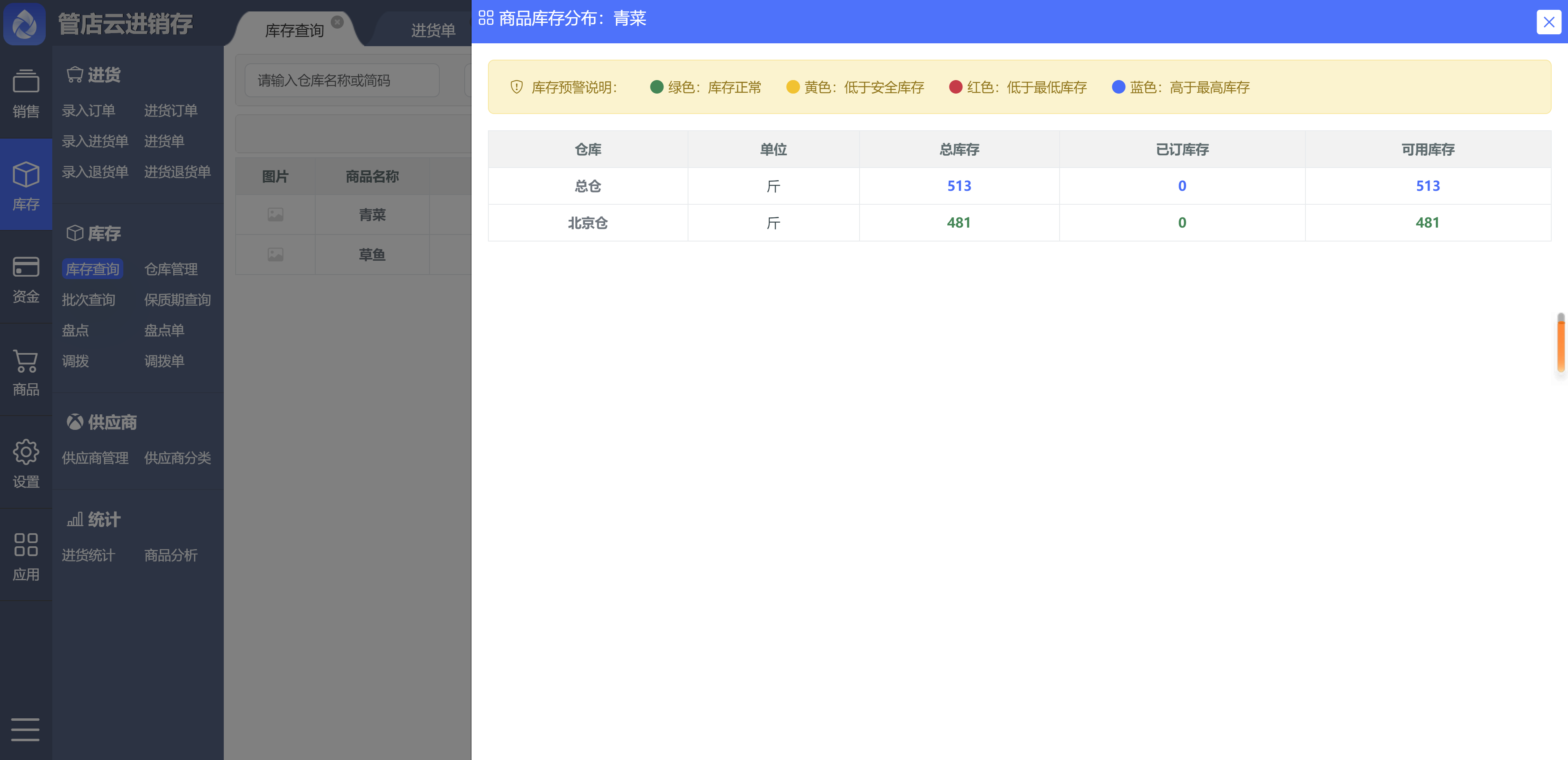
Task: Click the 供应商 section header icon
Action: pyautogui.click(x=75, y=421)
